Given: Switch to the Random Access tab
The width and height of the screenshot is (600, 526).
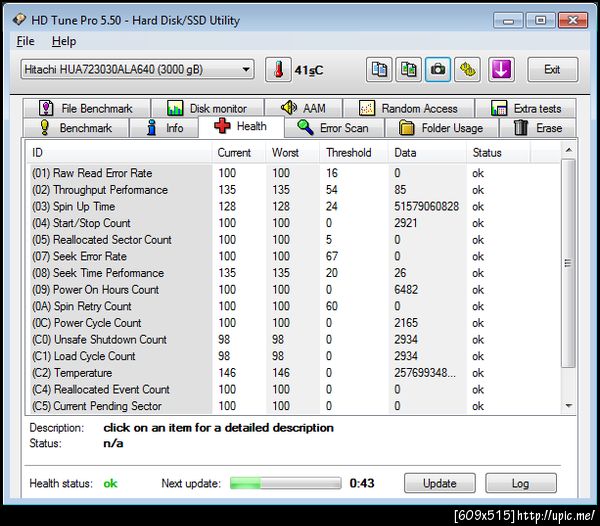Looking at the screenshot, I should (x=409, y=108).
